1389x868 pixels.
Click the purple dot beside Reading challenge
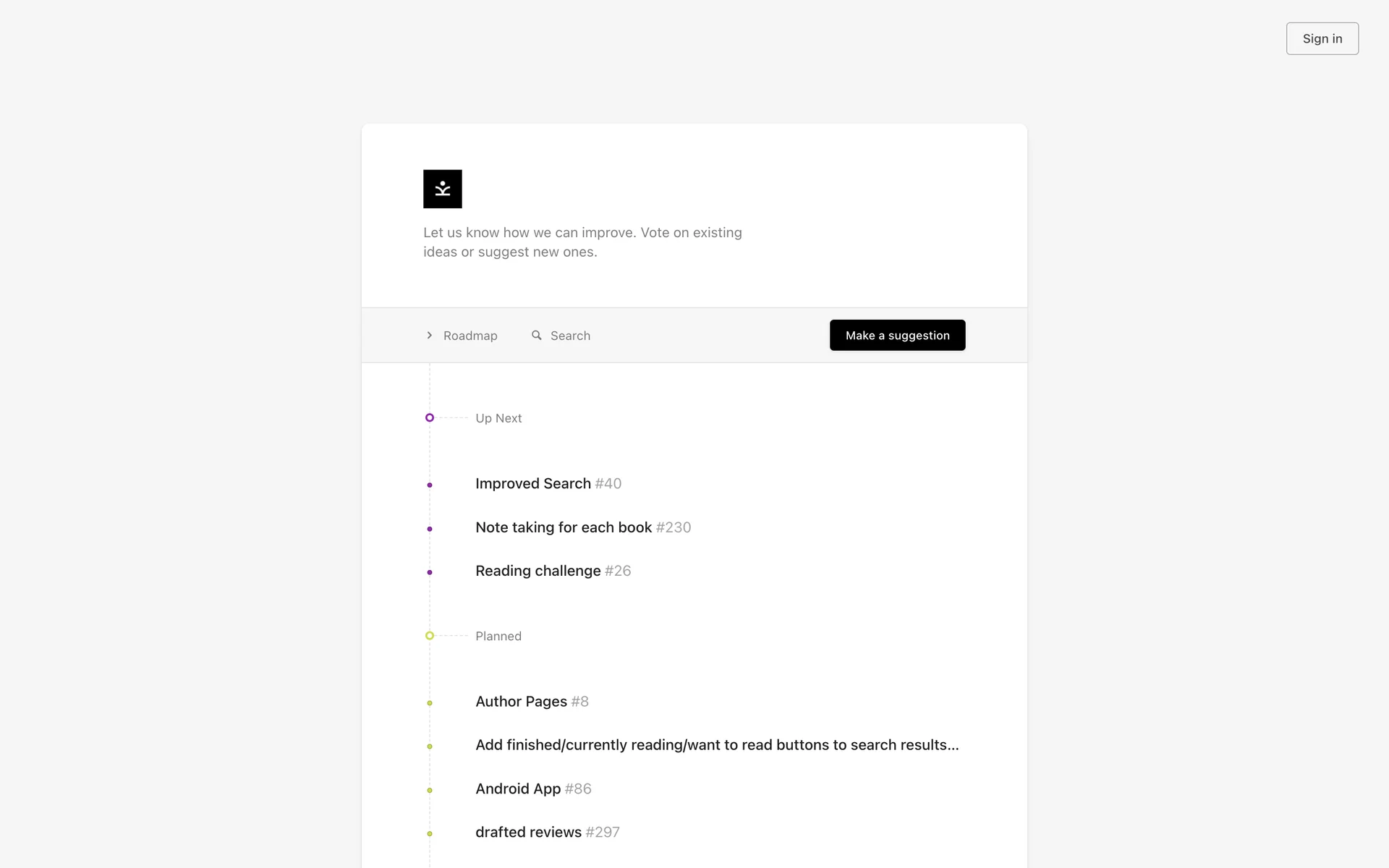point(430,572)
